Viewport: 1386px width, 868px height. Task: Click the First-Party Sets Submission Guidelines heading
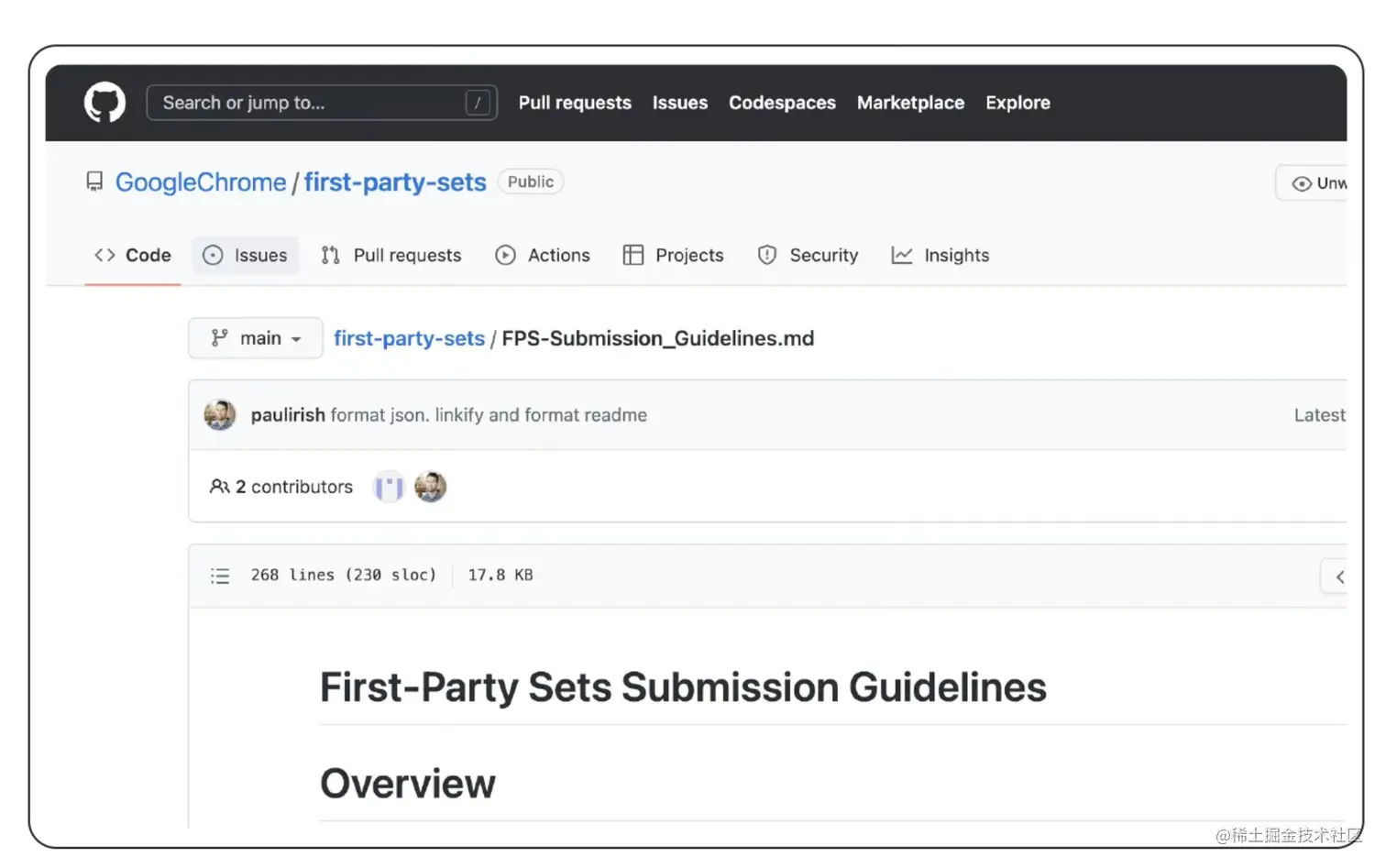click(683, 687)
